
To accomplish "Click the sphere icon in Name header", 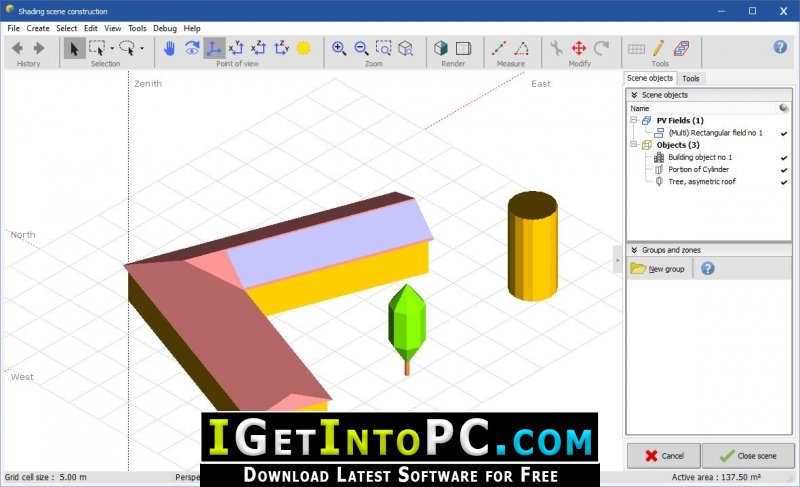I will 784,108.
